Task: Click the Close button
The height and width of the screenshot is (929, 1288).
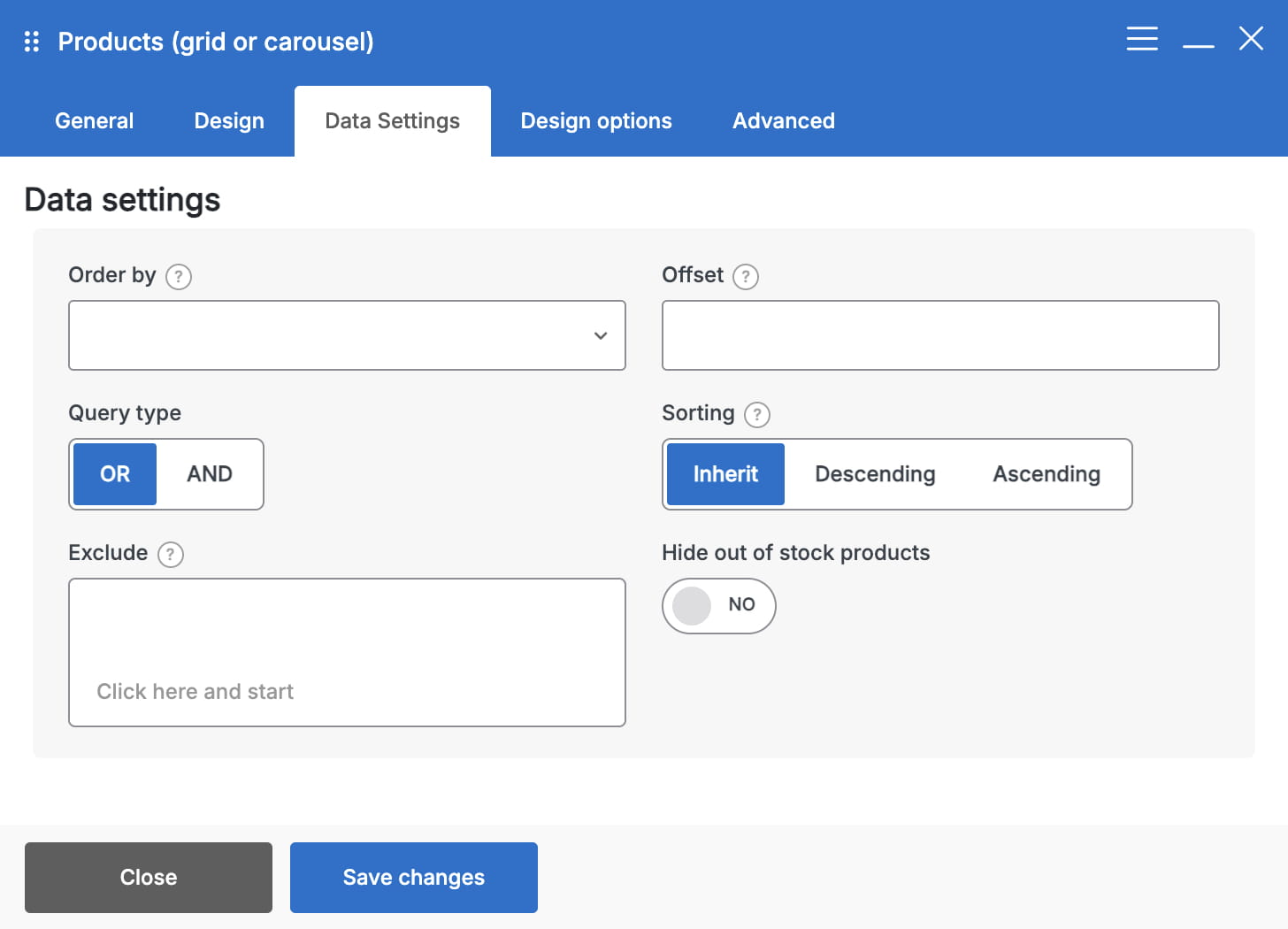Action: (149, 878)
